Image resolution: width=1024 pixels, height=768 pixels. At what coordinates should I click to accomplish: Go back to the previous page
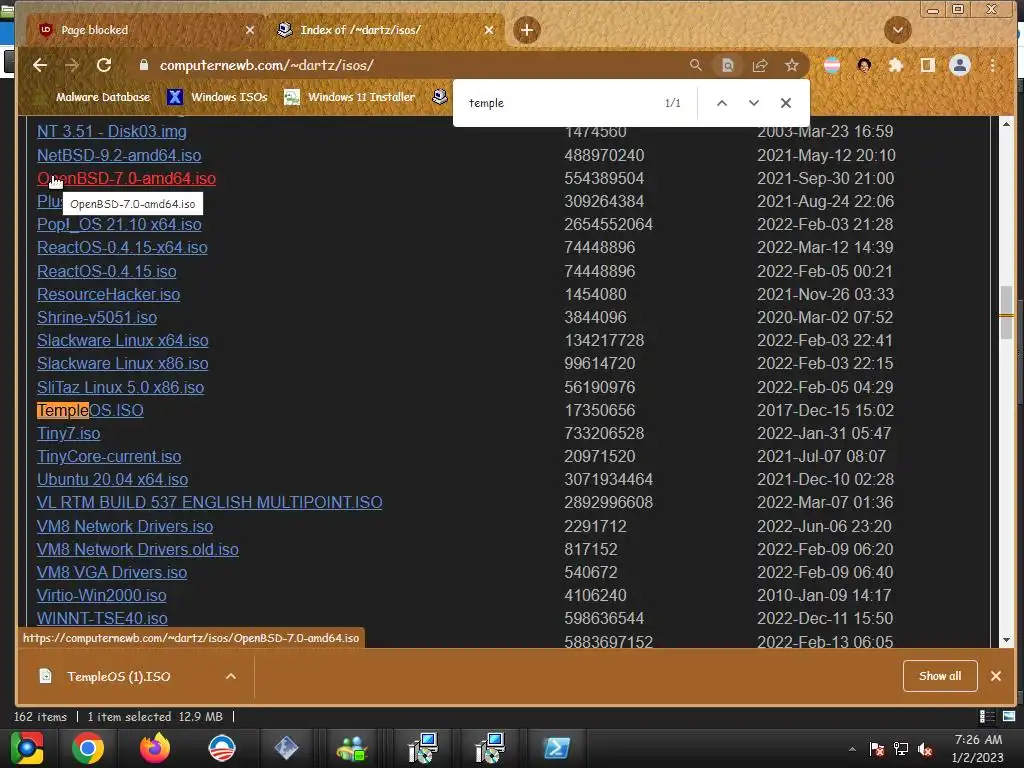(40, 65)
